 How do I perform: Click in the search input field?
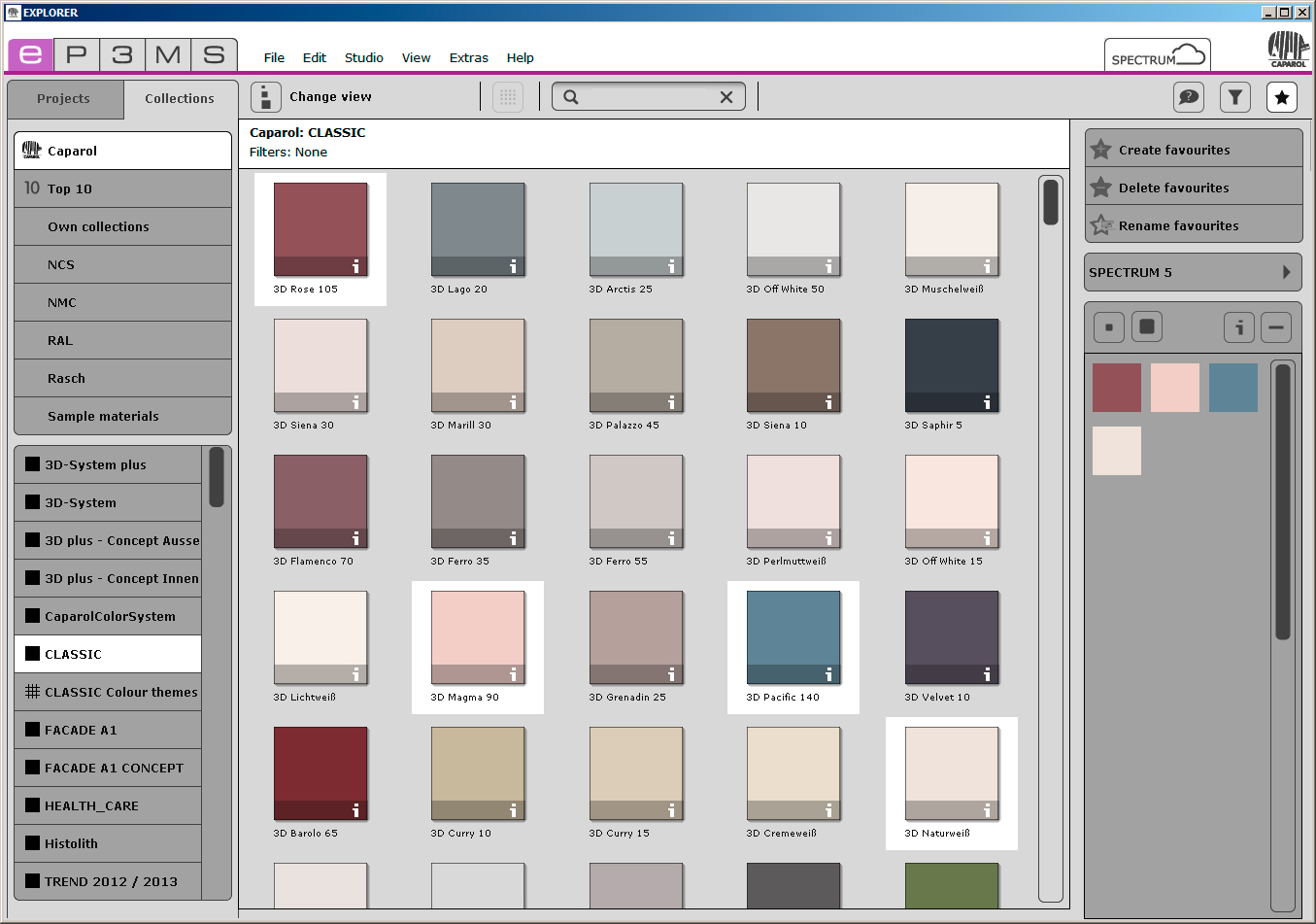point(649,97)
